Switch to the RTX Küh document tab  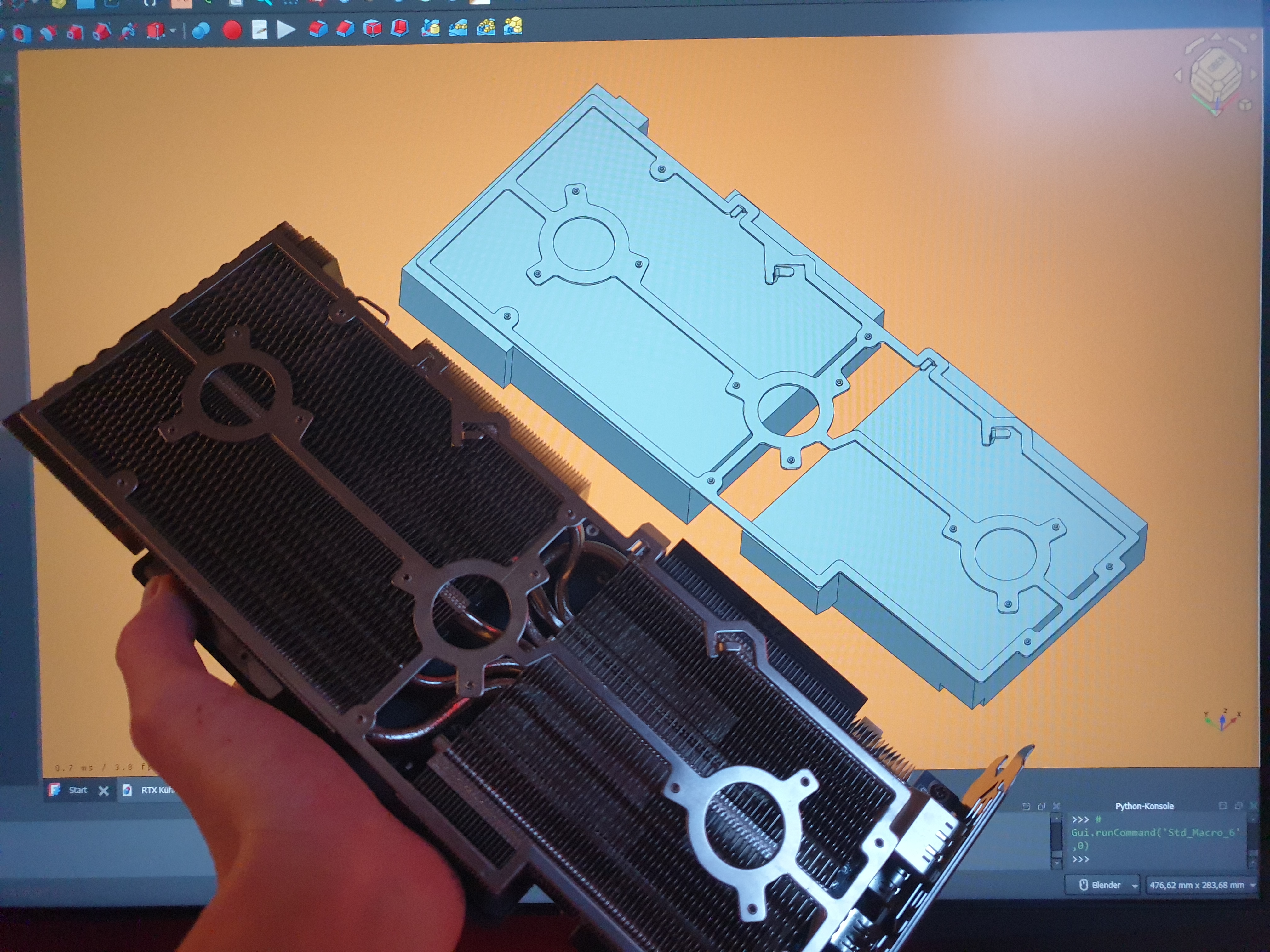[158, 790]
